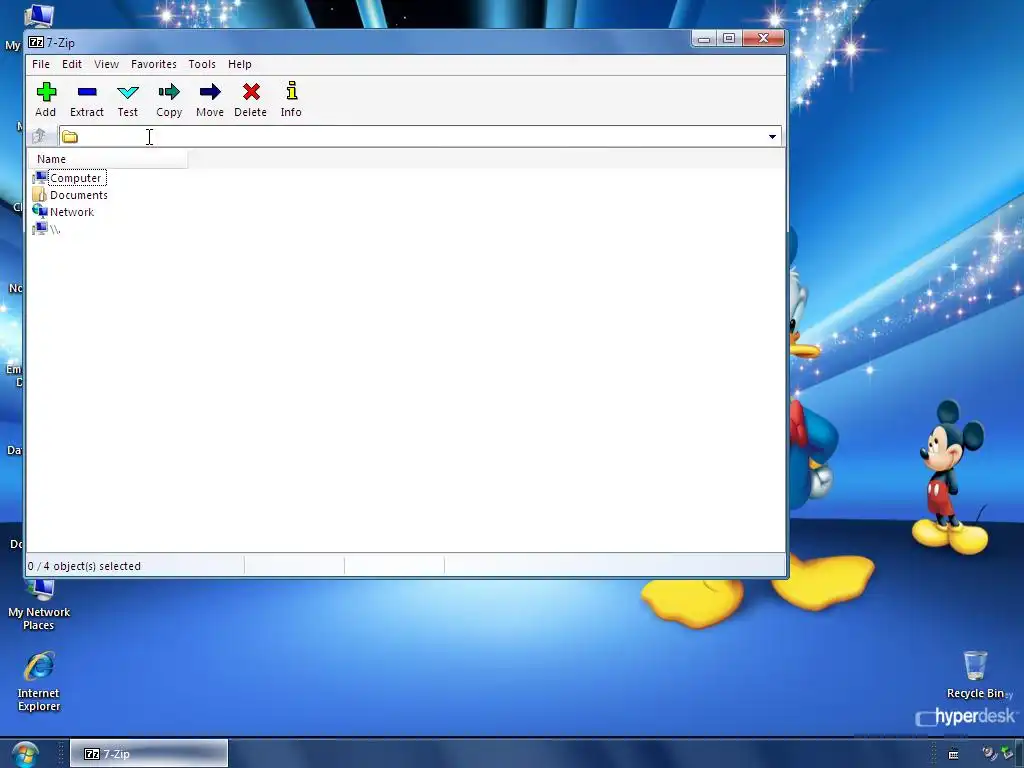Click the '0 / 4 object(s) selected' status
The image size is (1024, 768).
coord(84,566)
